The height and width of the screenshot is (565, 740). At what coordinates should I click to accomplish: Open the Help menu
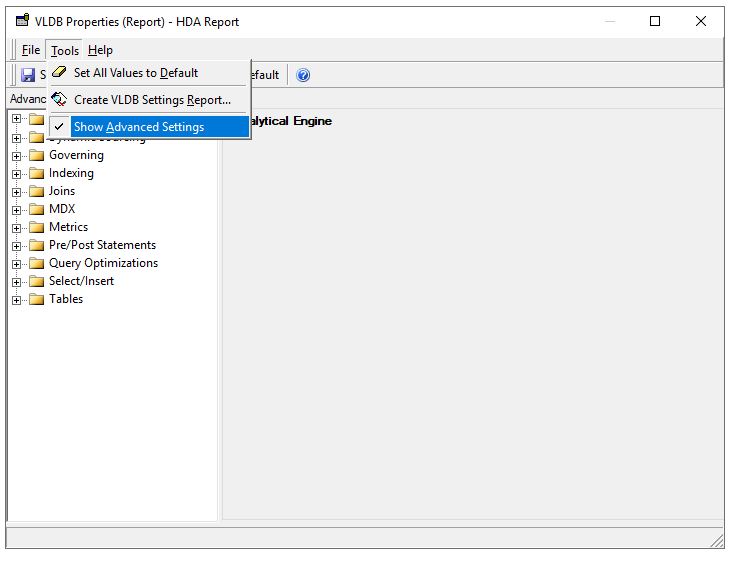[100, 50]
